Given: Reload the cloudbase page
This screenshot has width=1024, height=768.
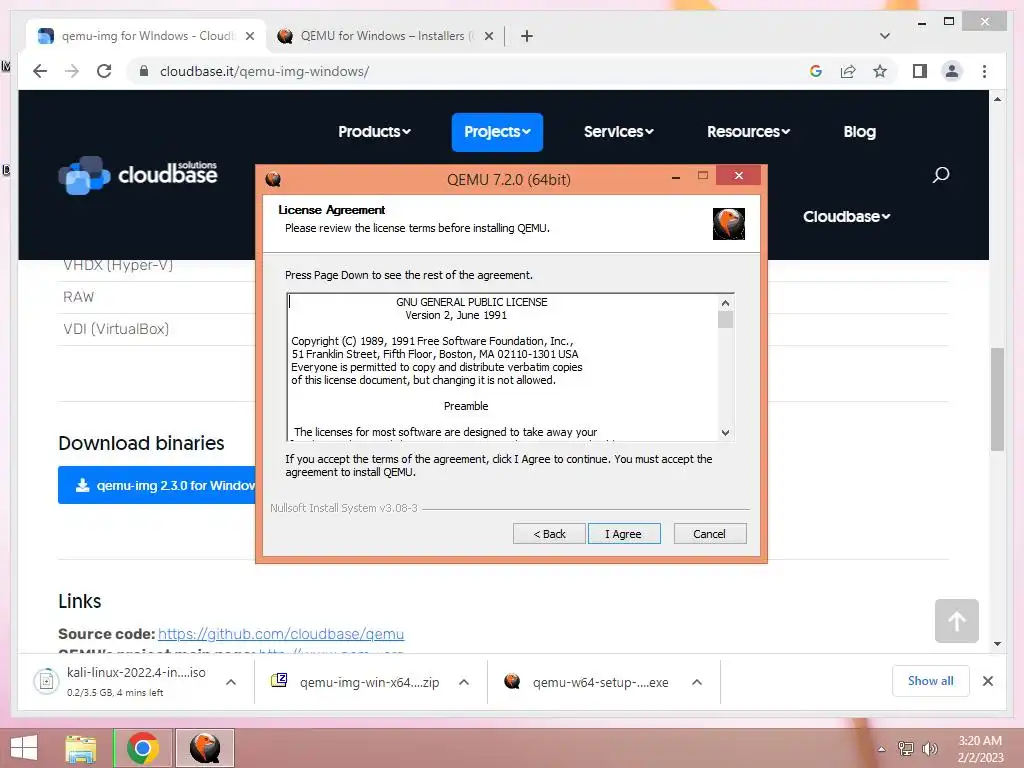Looking at the screenshot, I should point(104,71).
